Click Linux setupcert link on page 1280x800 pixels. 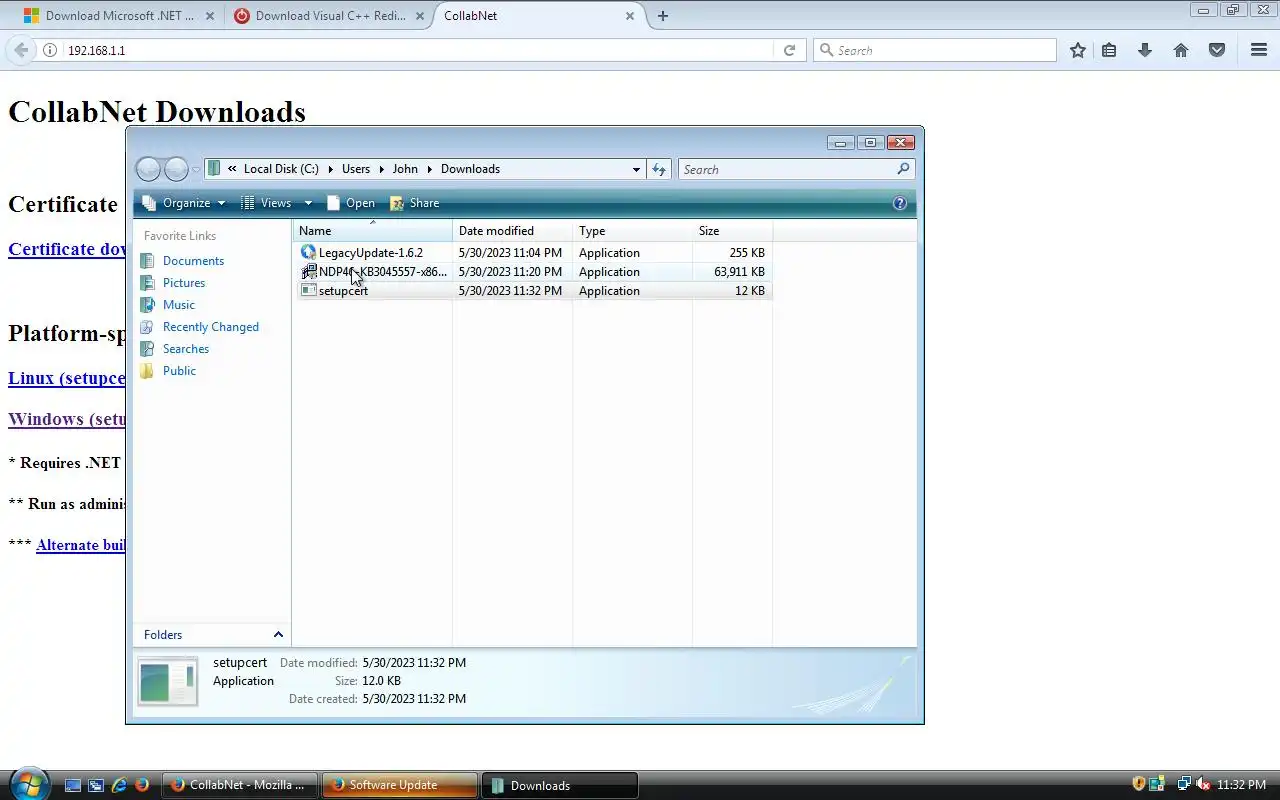[66, 378]
